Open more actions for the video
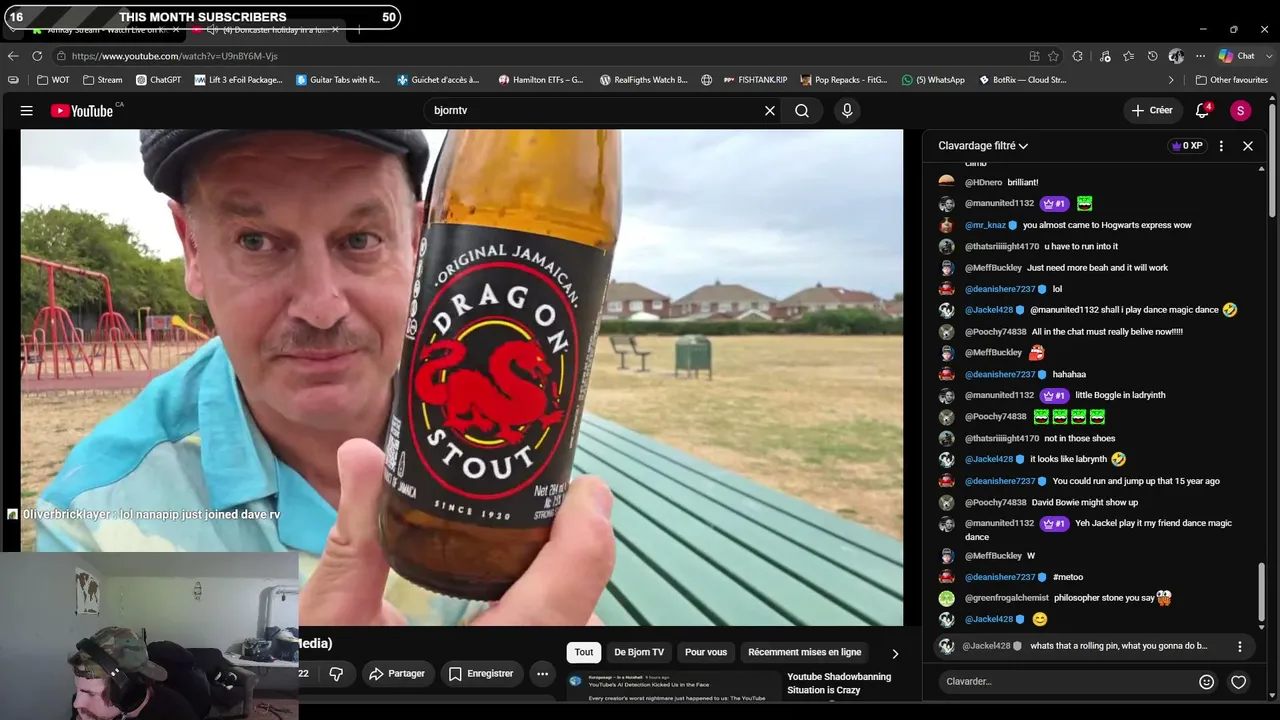The image size is (1280, 720). point(542,674)
